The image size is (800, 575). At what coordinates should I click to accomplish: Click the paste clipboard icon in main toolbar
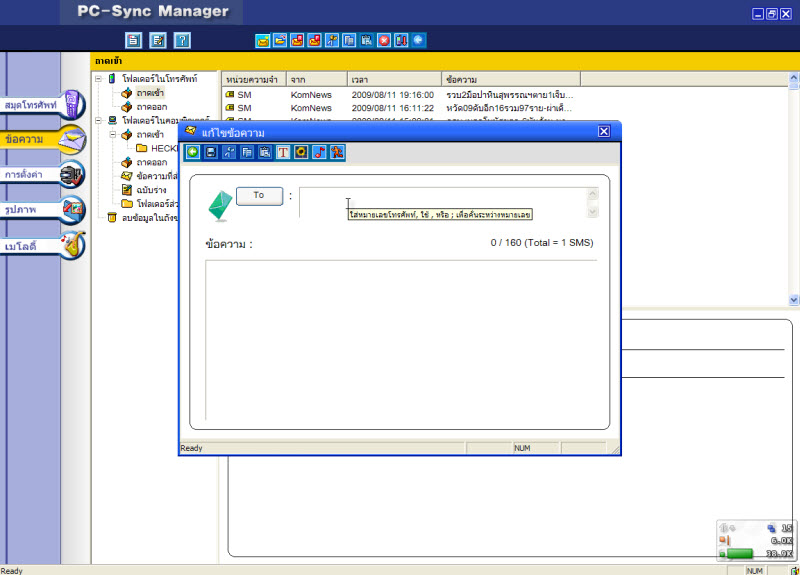coord(366,40)
